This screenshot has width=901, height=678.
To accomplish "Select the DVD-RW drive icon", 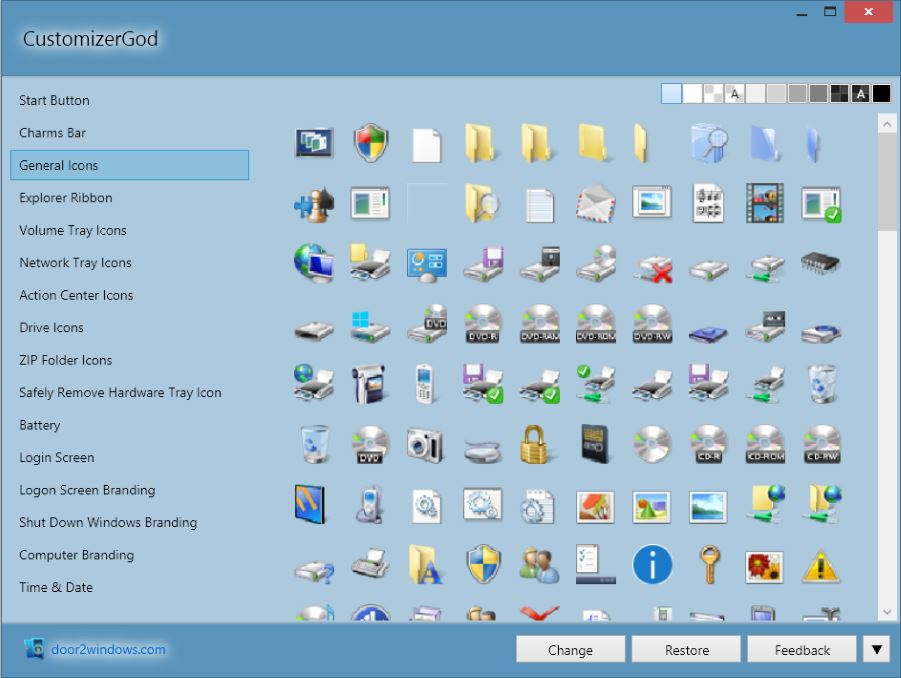I will pos(651,323).
